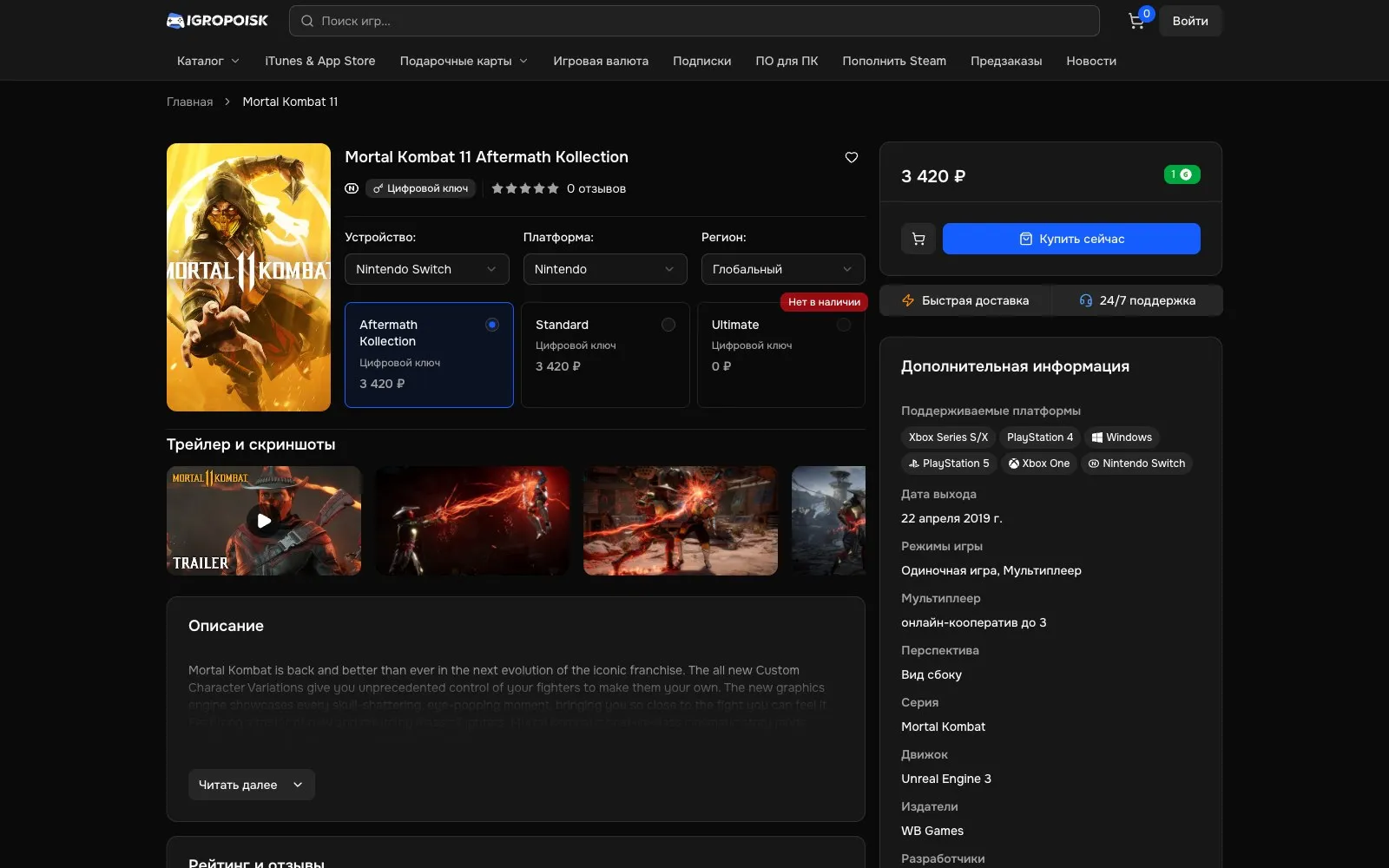Open the Устройство Nintendo Switch dropdown
The width and height of the screenshot is (1389, 868).
point(426,269)
